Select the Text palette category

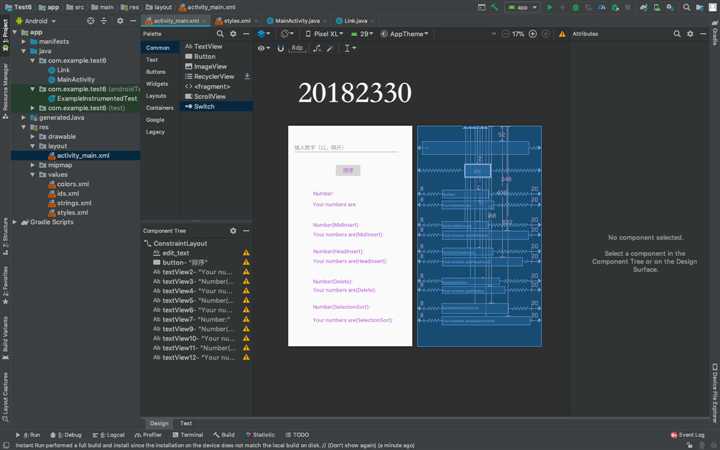pos(152,60)
